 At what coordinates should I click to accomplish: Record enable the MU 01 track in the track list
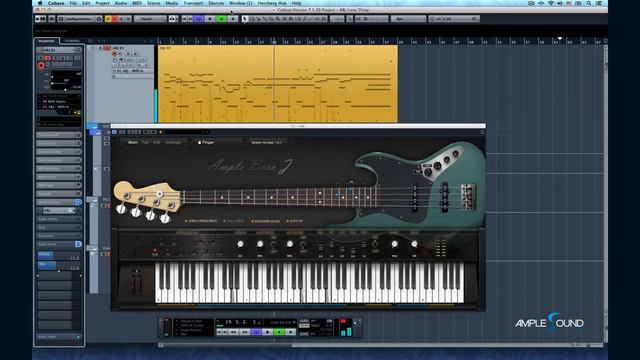(x=115, y=54)
